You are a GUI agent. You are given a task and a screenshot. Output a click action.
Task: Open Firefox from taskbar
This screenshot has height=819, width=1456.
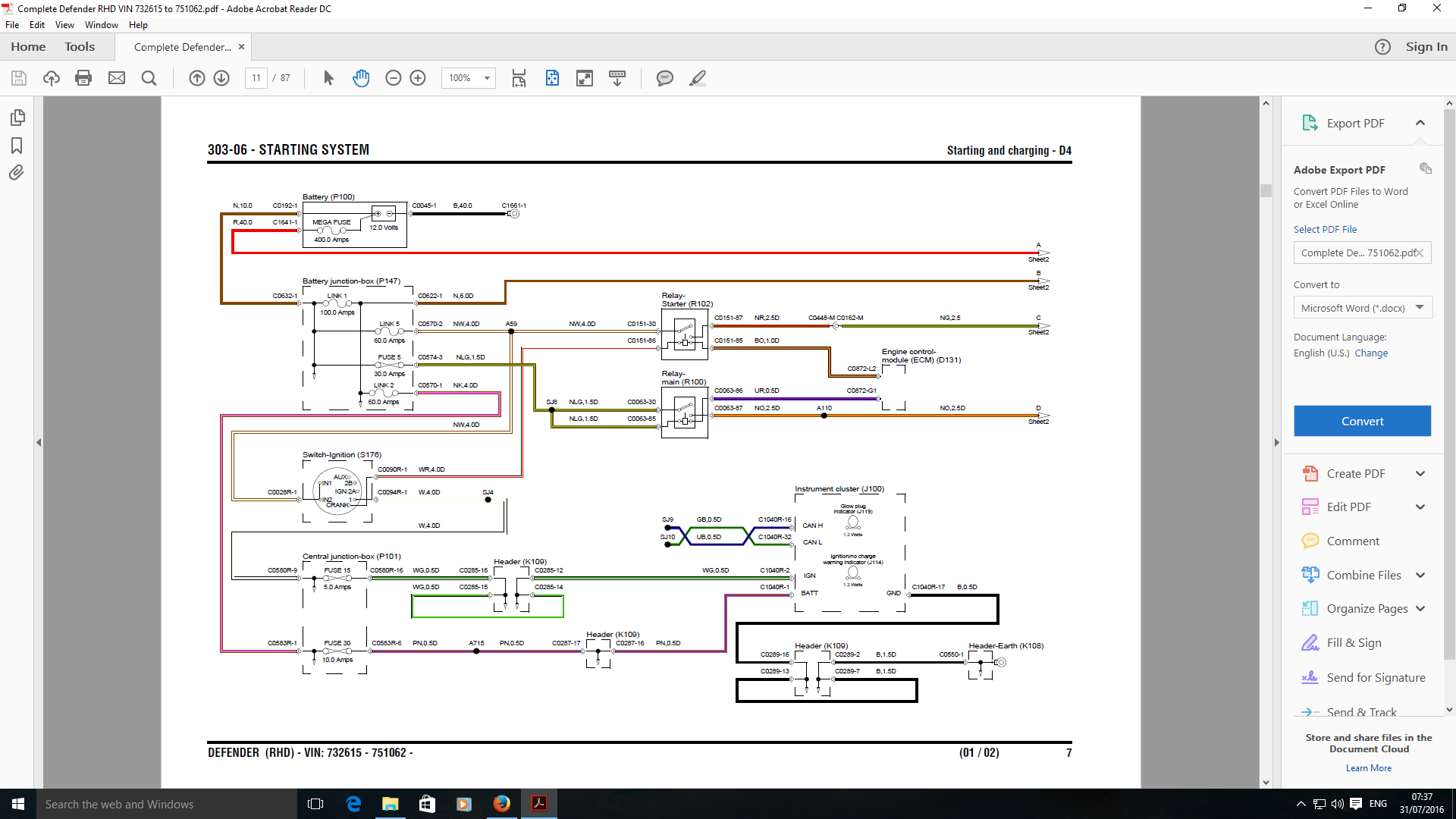pos(502,804)
